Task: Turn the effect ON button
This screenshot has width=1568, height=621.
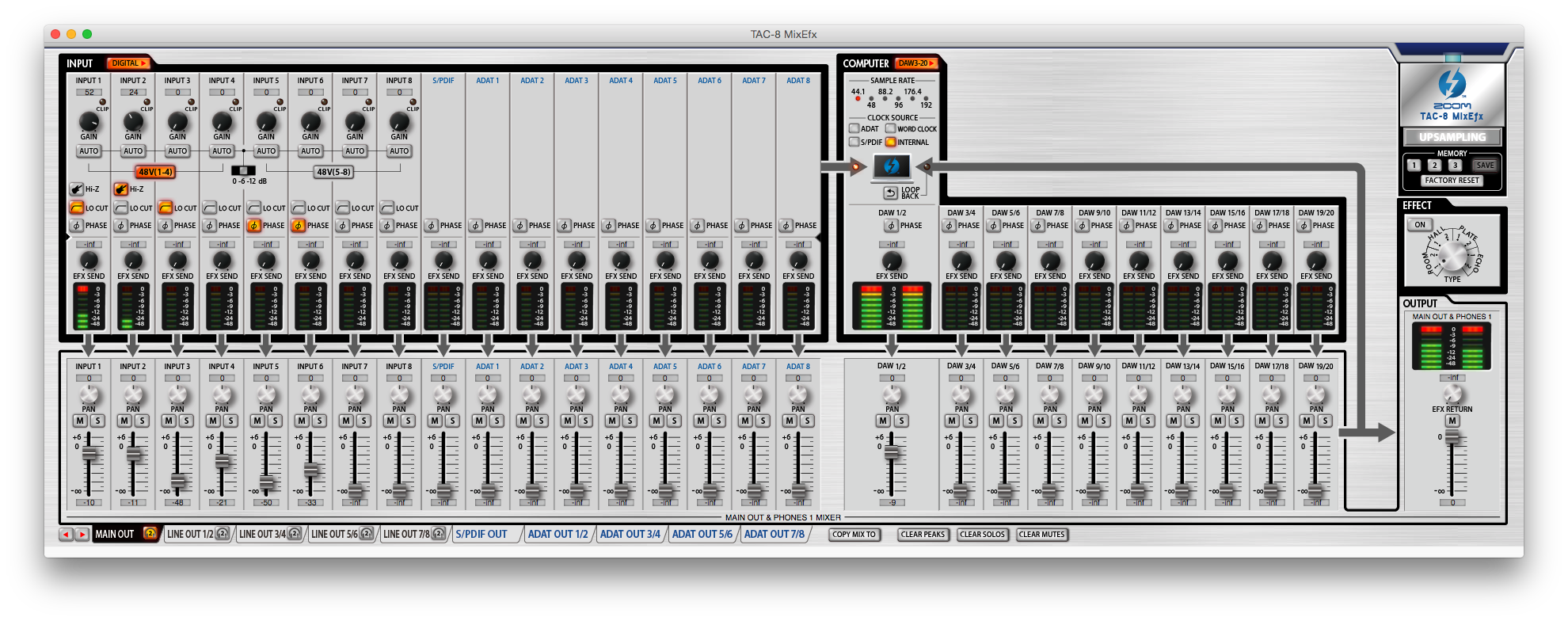Action: pos(1420,225)
